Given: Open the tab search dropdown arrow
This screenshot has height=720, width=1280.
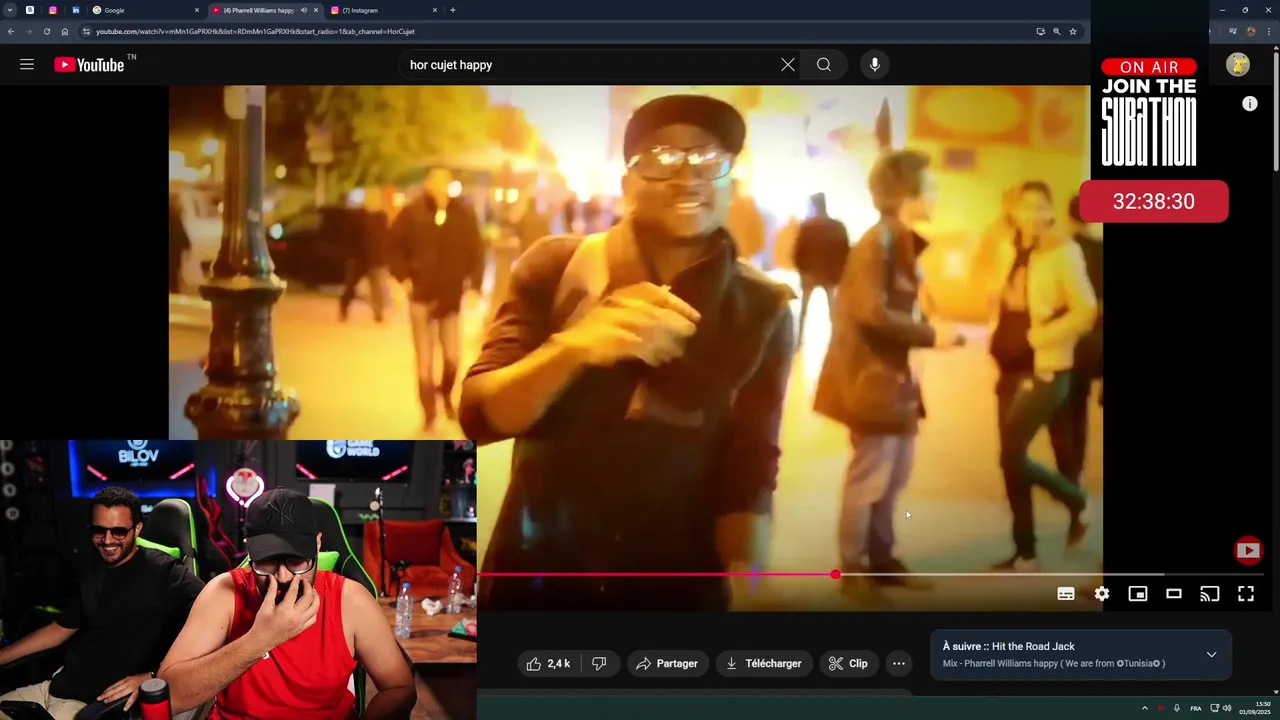Looking at the screenshot, I should 10,10.
